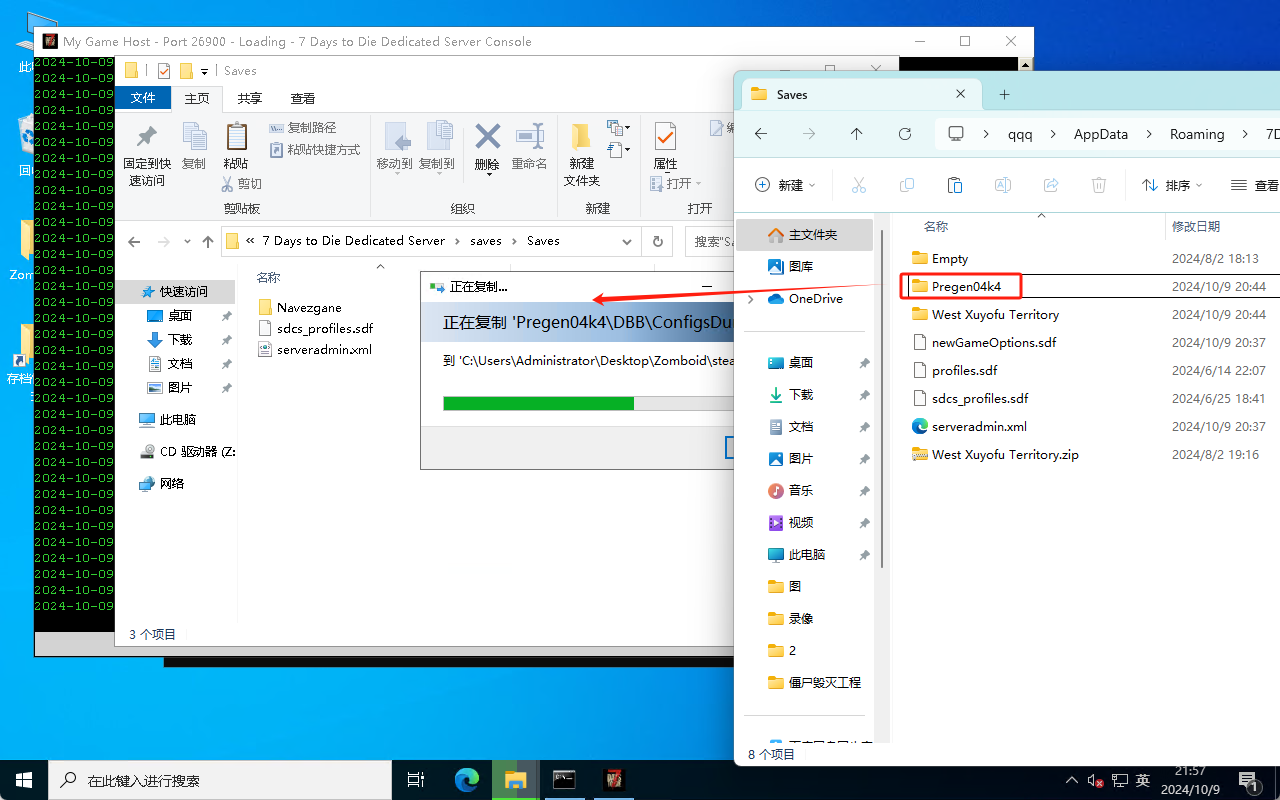
Task: Click the Rename (重命名) ribbon icon
Action: coord(529,146)
